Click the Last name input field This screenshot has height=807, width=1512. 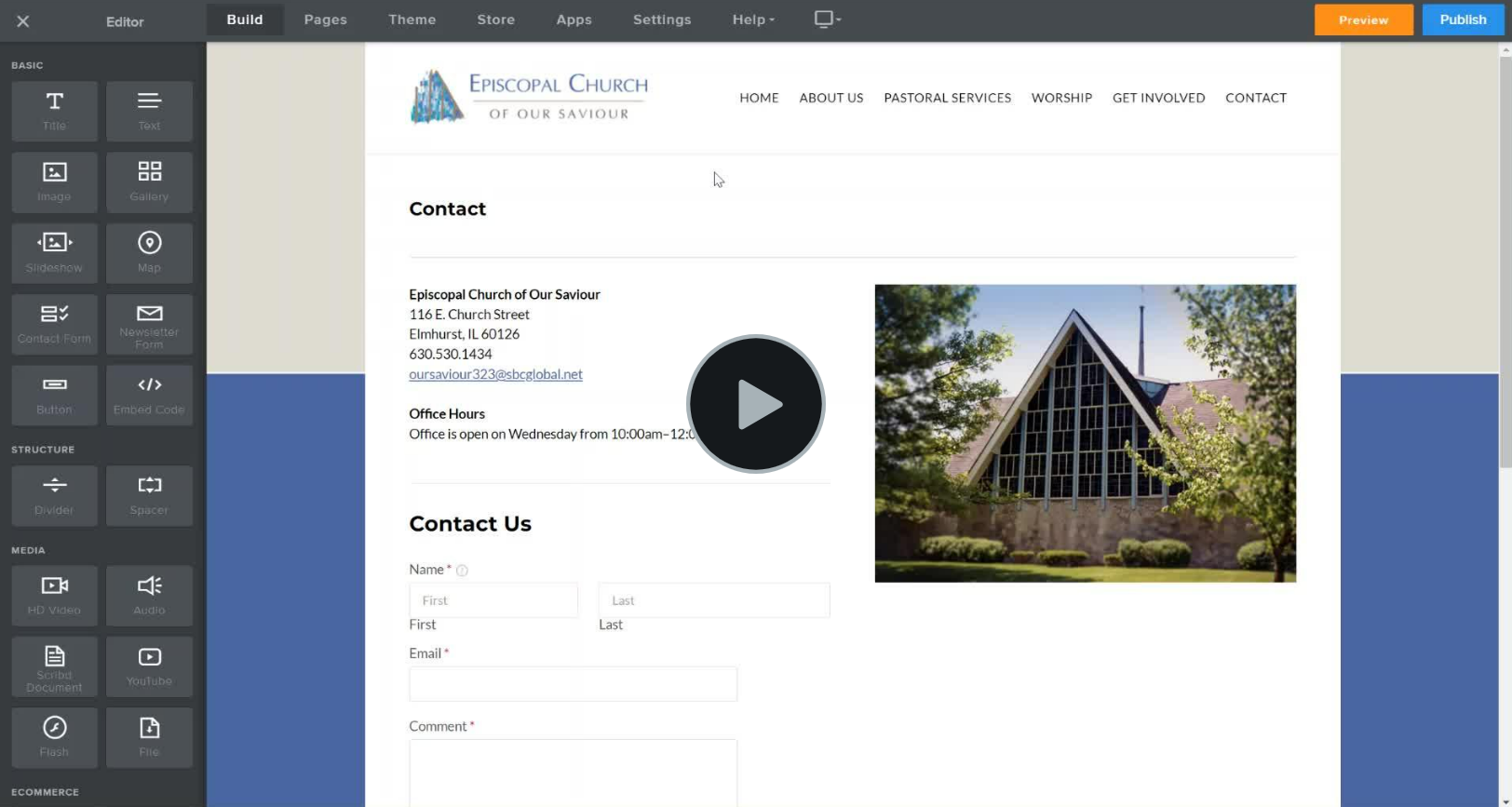point(714,600)
